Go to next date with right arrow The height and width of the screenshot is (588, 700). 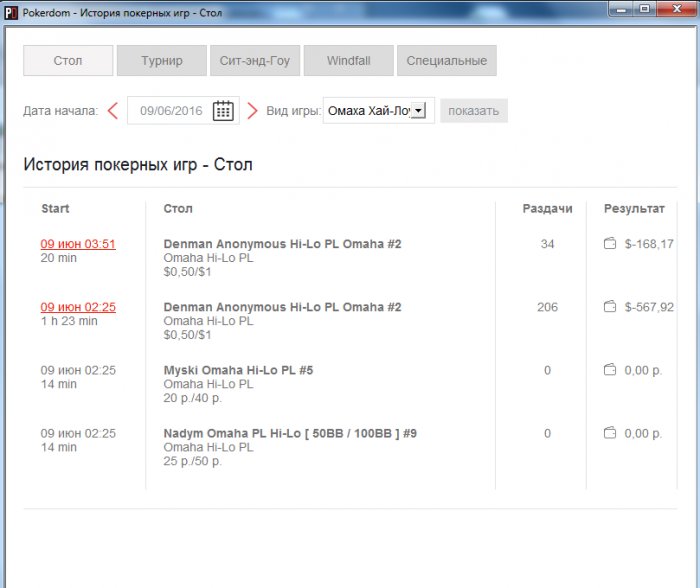252,111
